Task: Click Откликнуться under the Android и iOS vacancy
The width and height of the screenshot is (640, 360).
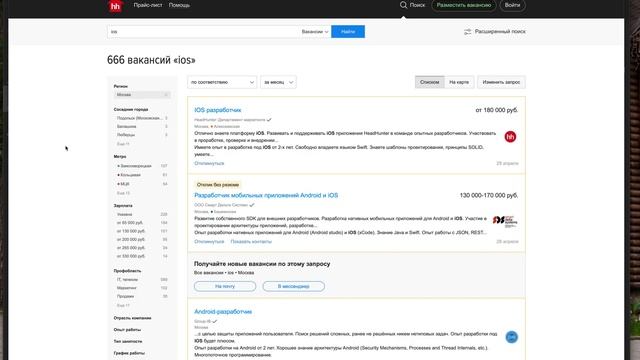Action: coord(209,242)
